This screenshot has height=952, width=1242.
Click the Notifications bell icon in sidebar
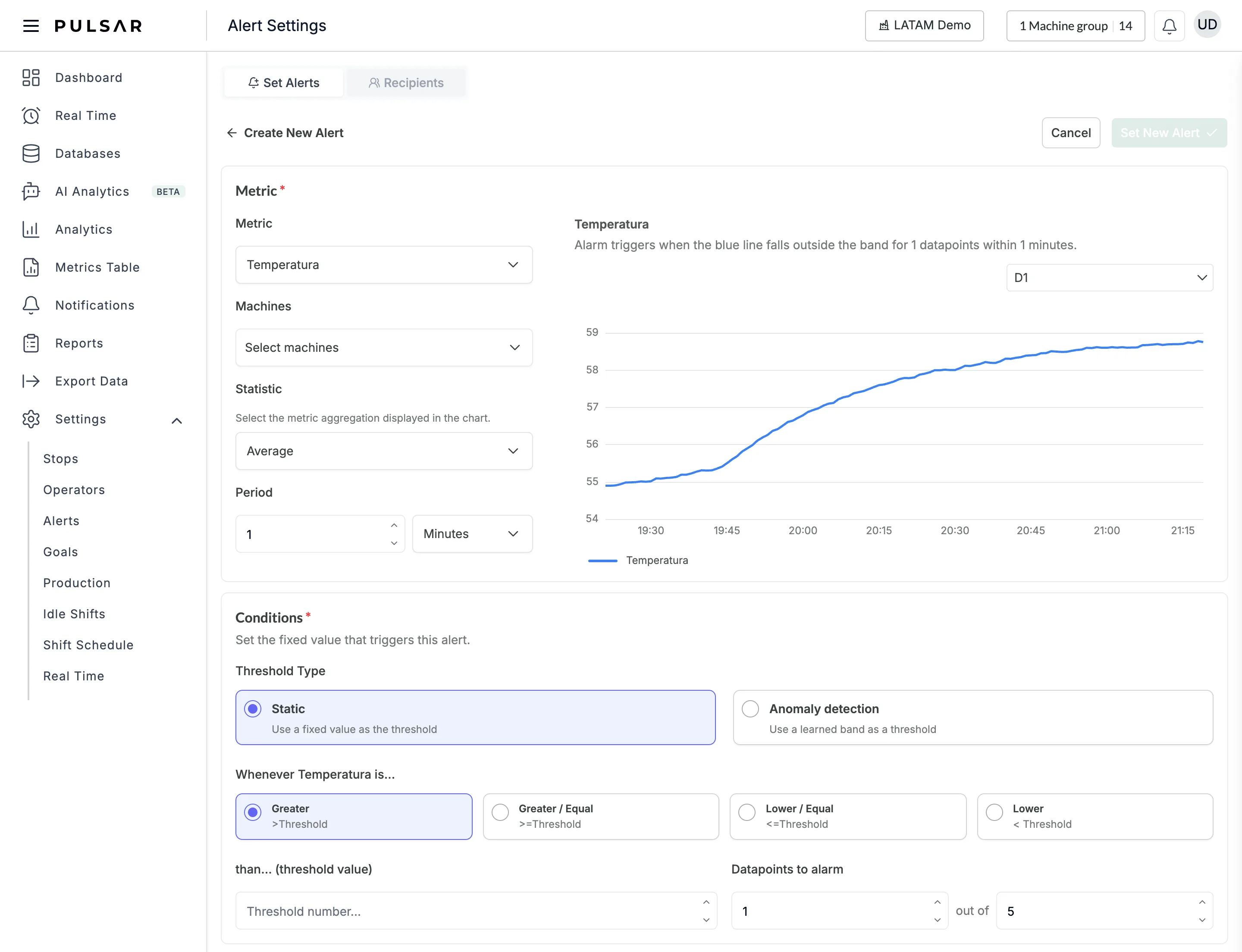(x=31, y=305)
